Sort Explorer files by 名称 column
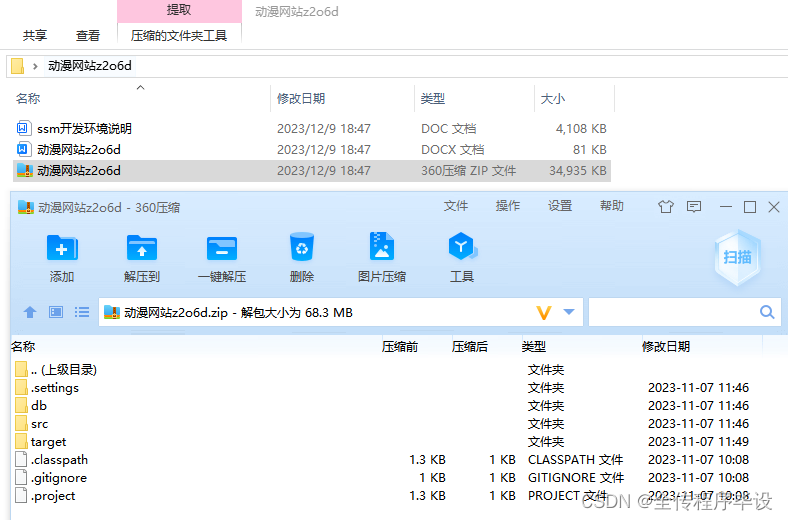 [x=28, y=98]
